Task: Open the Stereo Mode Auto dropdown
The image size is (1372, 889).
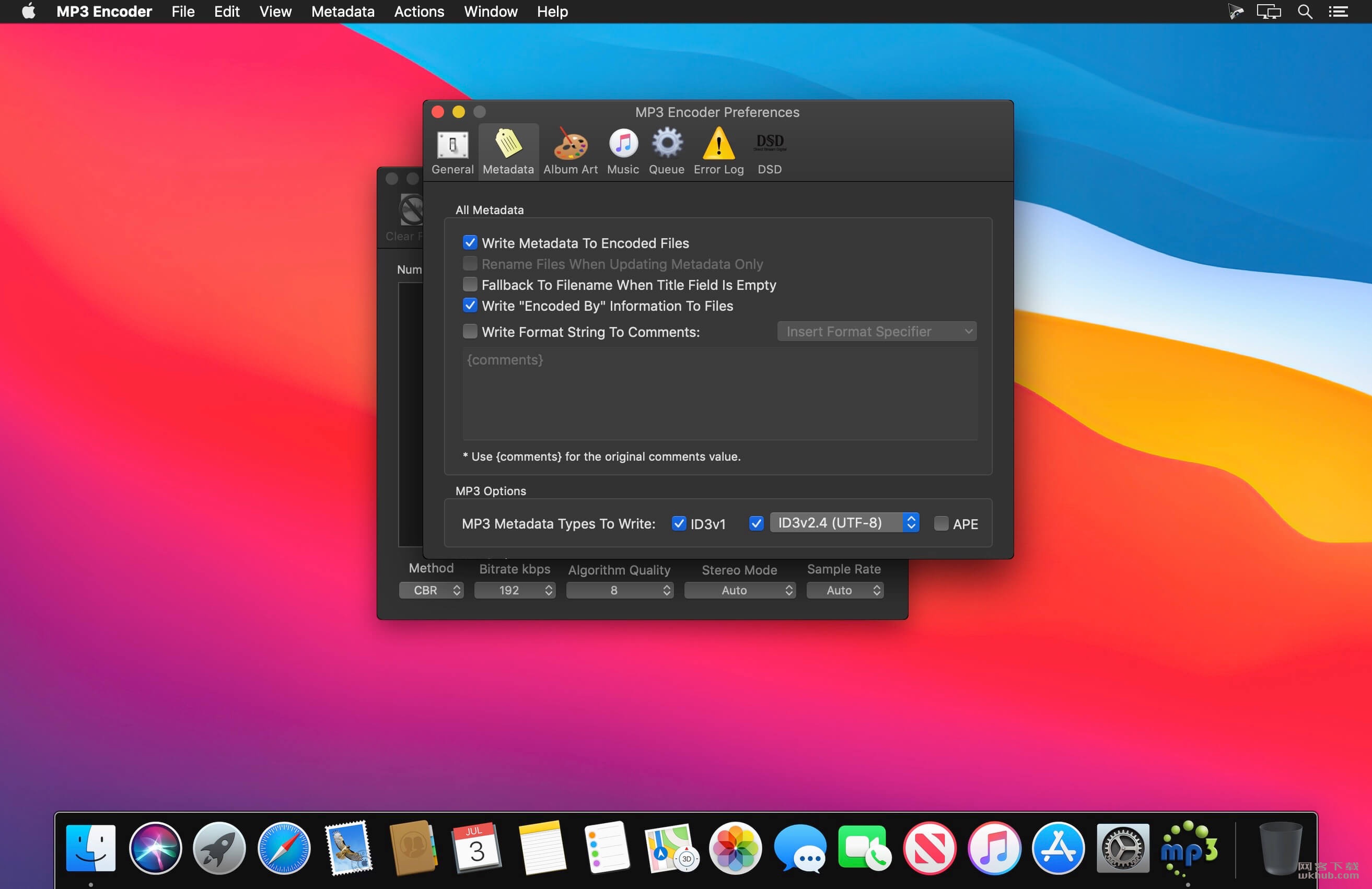Action: coord(740,590)
